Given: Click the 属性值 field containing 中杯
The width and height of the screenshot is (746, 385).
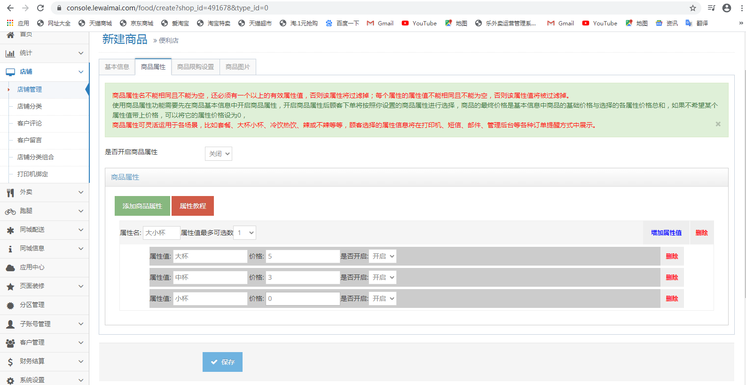Looking at the screenshot, I should point(210,277).
